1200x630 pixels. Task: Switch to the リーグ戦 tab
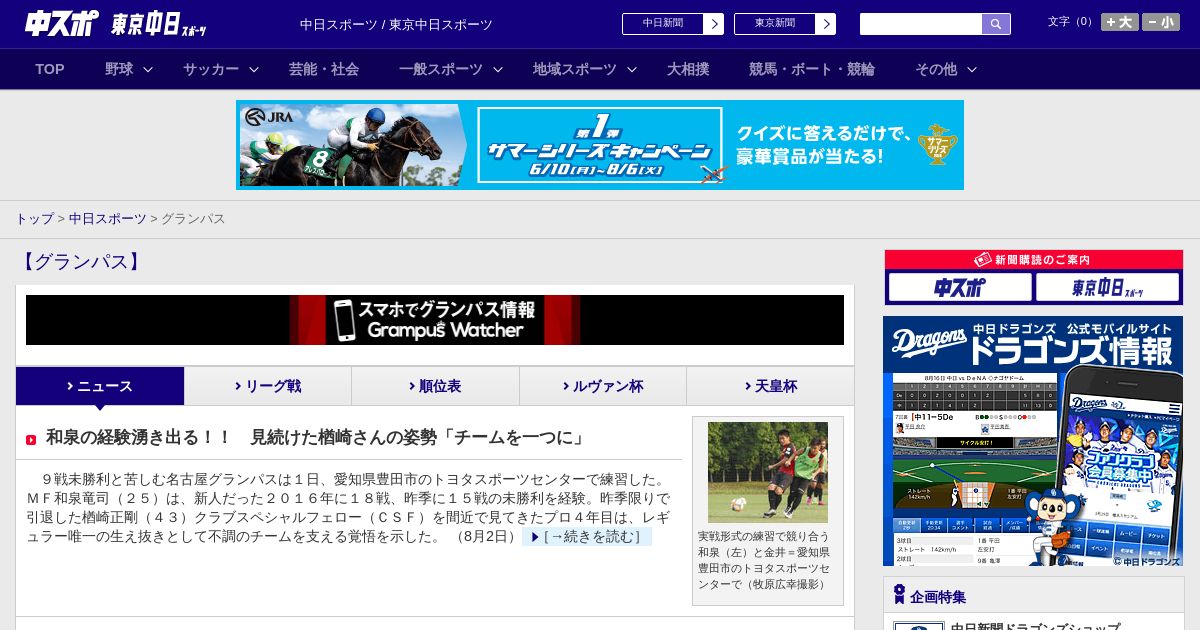click(x=268, y=386)
